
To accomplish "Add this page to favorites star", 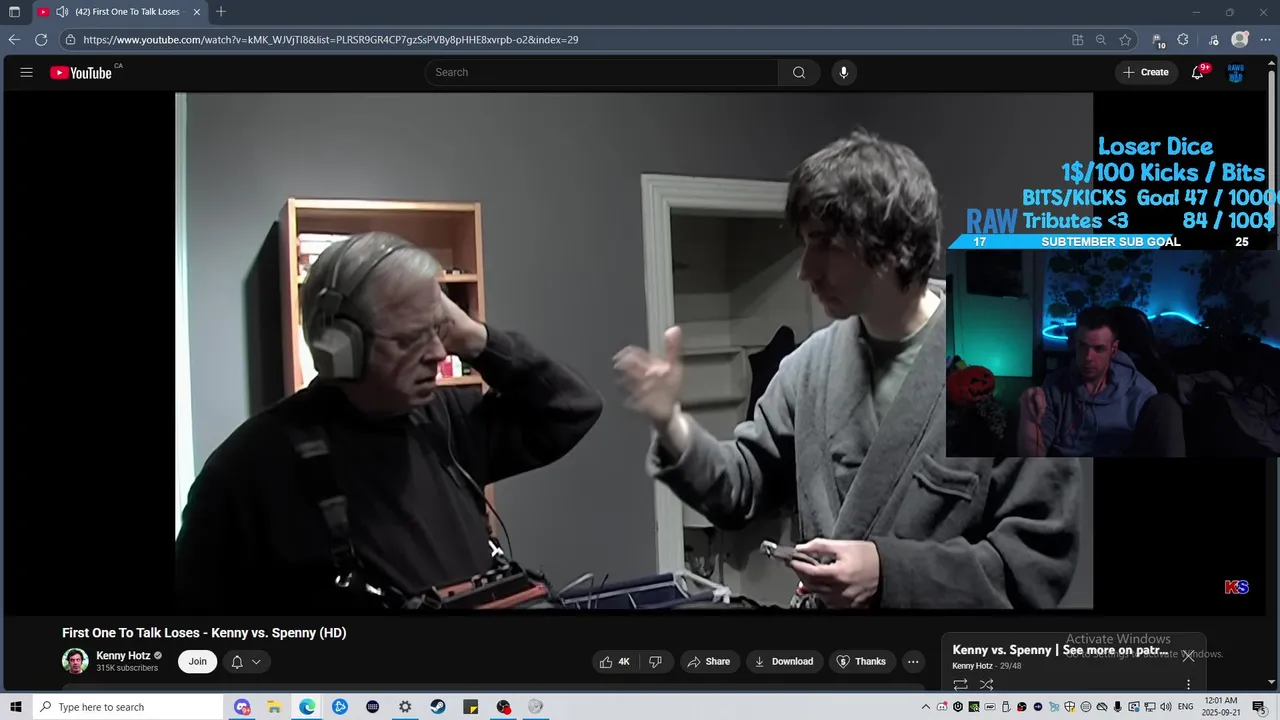I will [1125, 40].
